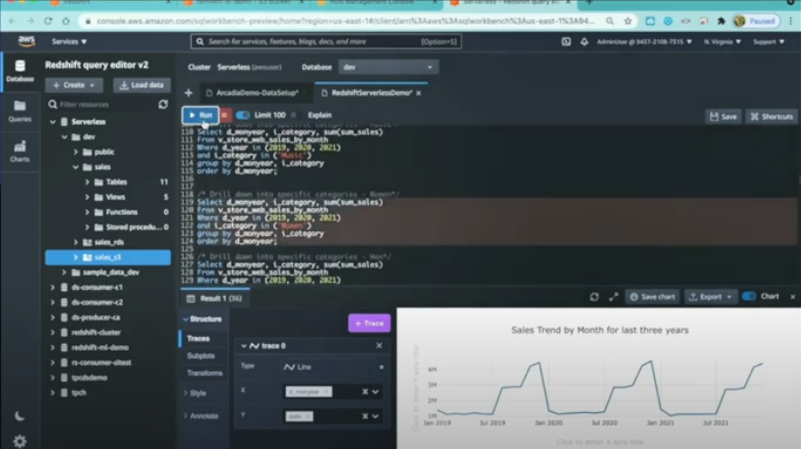801x449 pixels.
Task: Clear the X axis field selection
Action: (x=365, y=392)
